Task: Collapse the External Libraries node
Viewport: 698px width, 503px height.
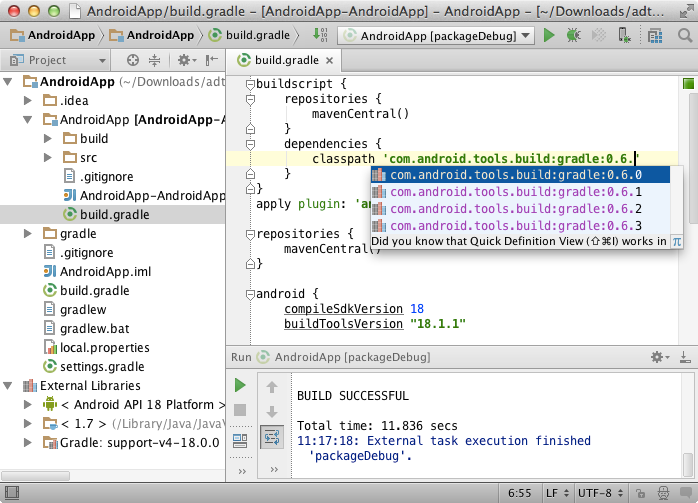Action: coord(9,386)
